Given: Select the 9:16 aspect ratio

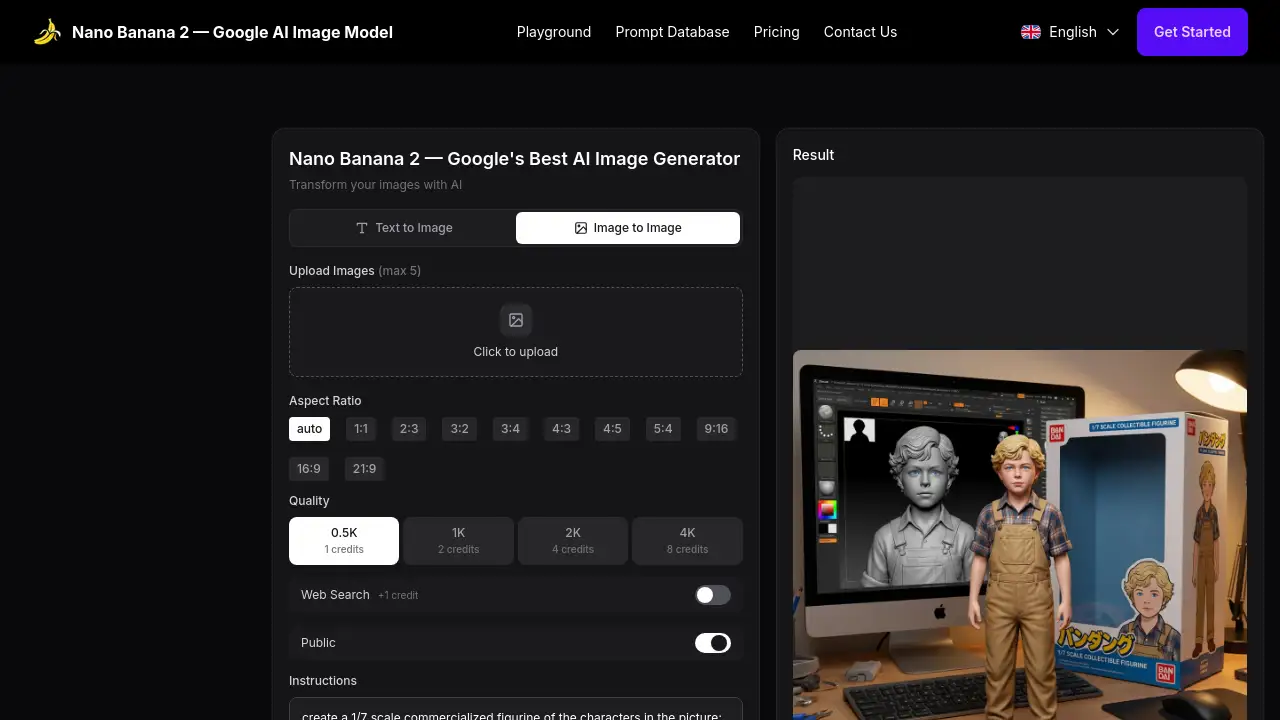Looking at the screenshot, I should [717, 429].
